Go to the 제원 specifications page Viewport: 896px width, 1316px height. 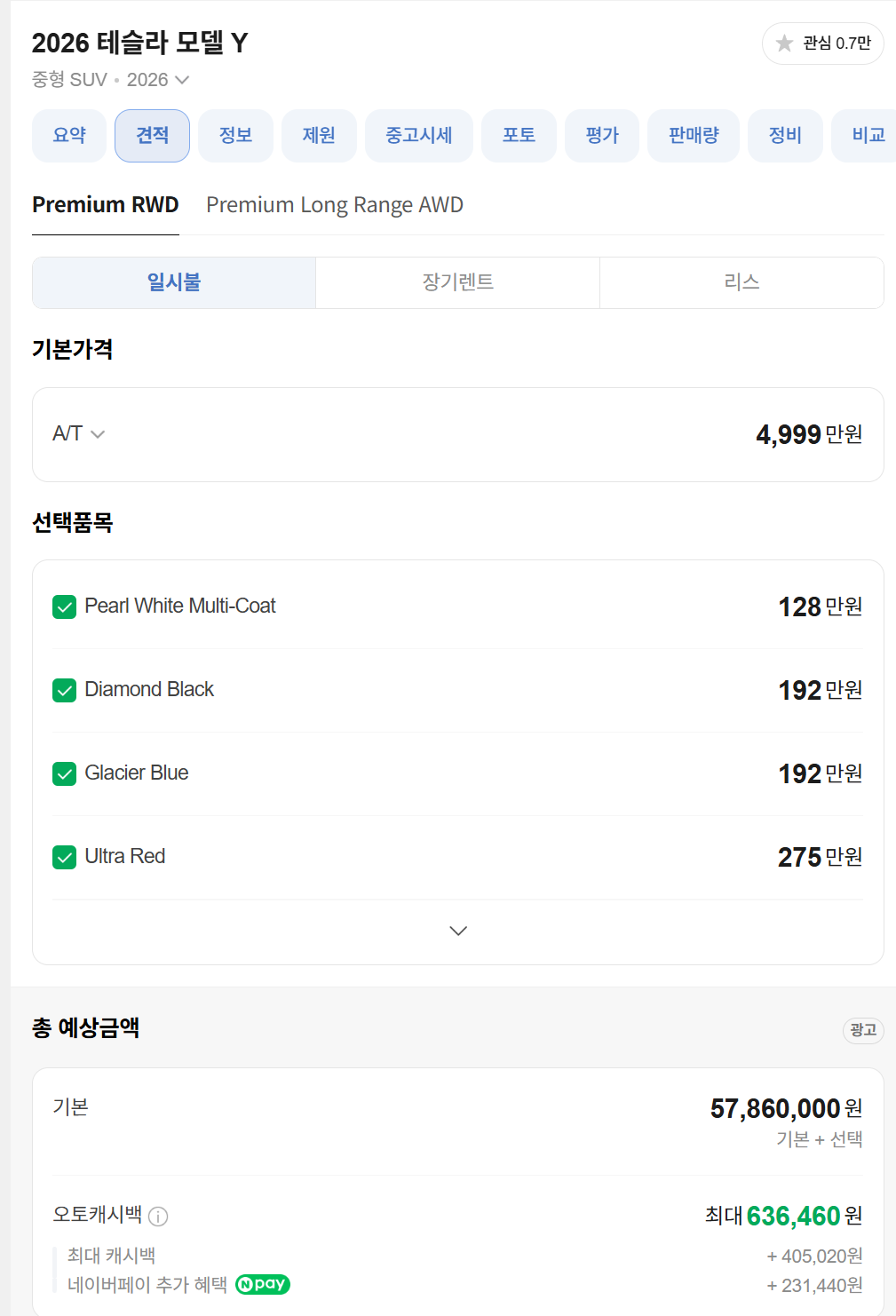pyautogui.click(x=319, y=135)
